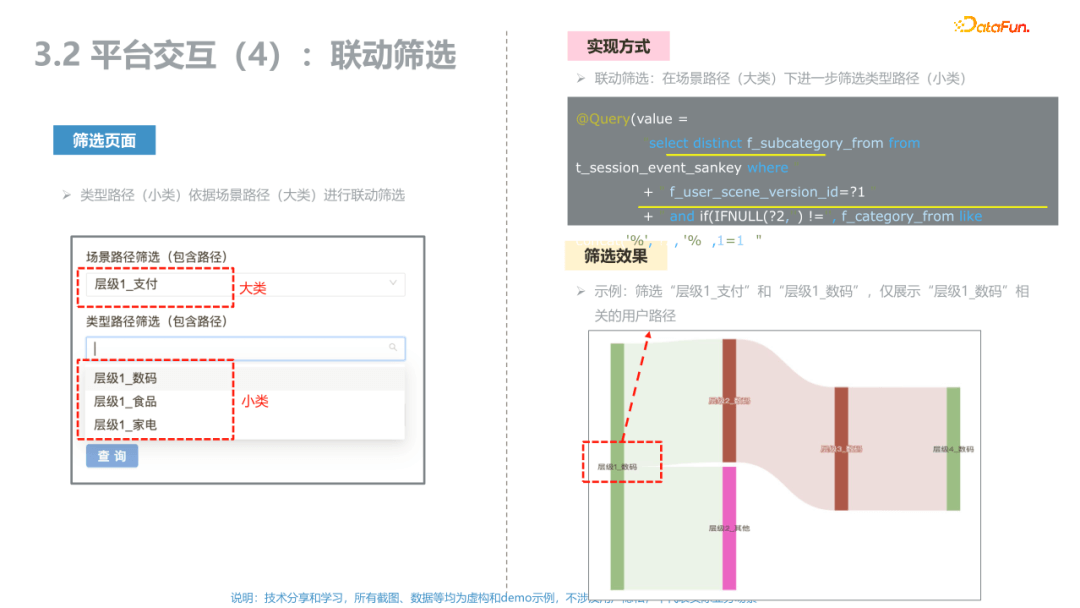Click the 层级2_其他 Sankey node label

[729, 528]
